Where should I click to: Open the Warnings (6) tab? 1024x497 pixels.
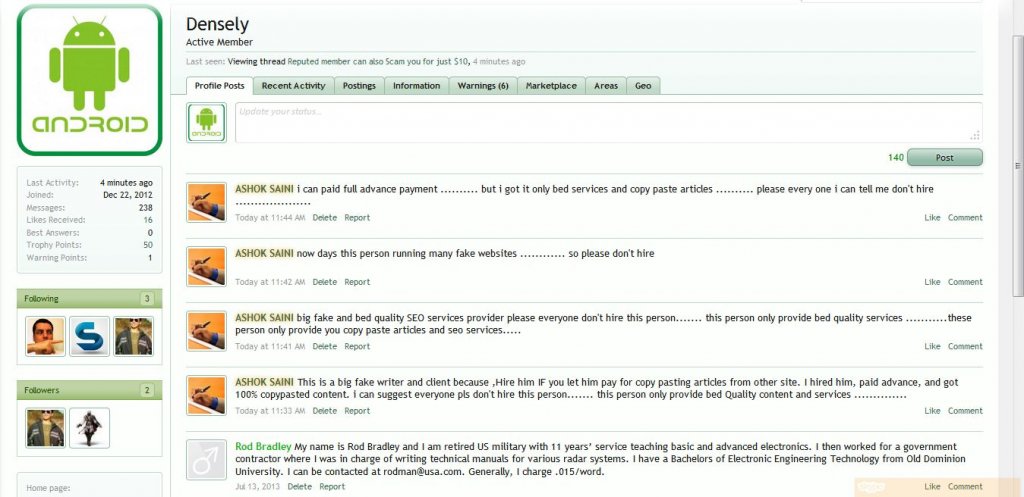tap(483, 86)
